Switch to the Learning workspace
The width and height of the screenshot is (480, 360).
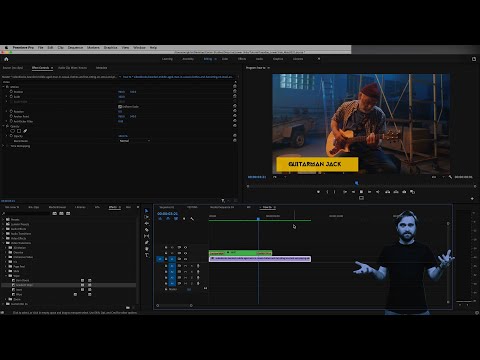(167, 59)
